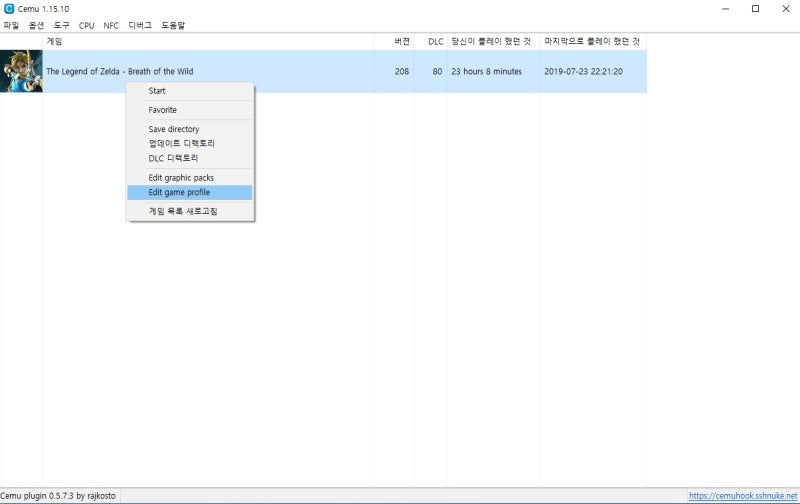
Task: Choose Edit graphic packs
Action: pos(190,178)
